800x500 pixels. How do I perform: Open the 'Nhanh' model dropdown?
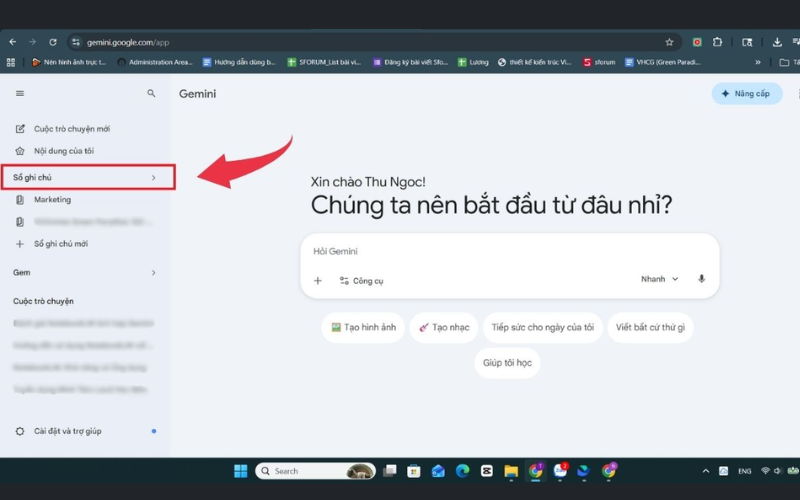660,279
